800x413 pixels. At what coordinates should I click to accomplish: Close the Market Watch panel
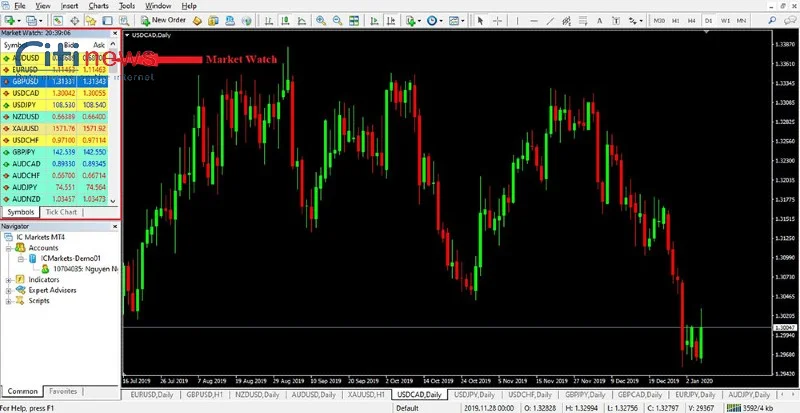point(115,33)
